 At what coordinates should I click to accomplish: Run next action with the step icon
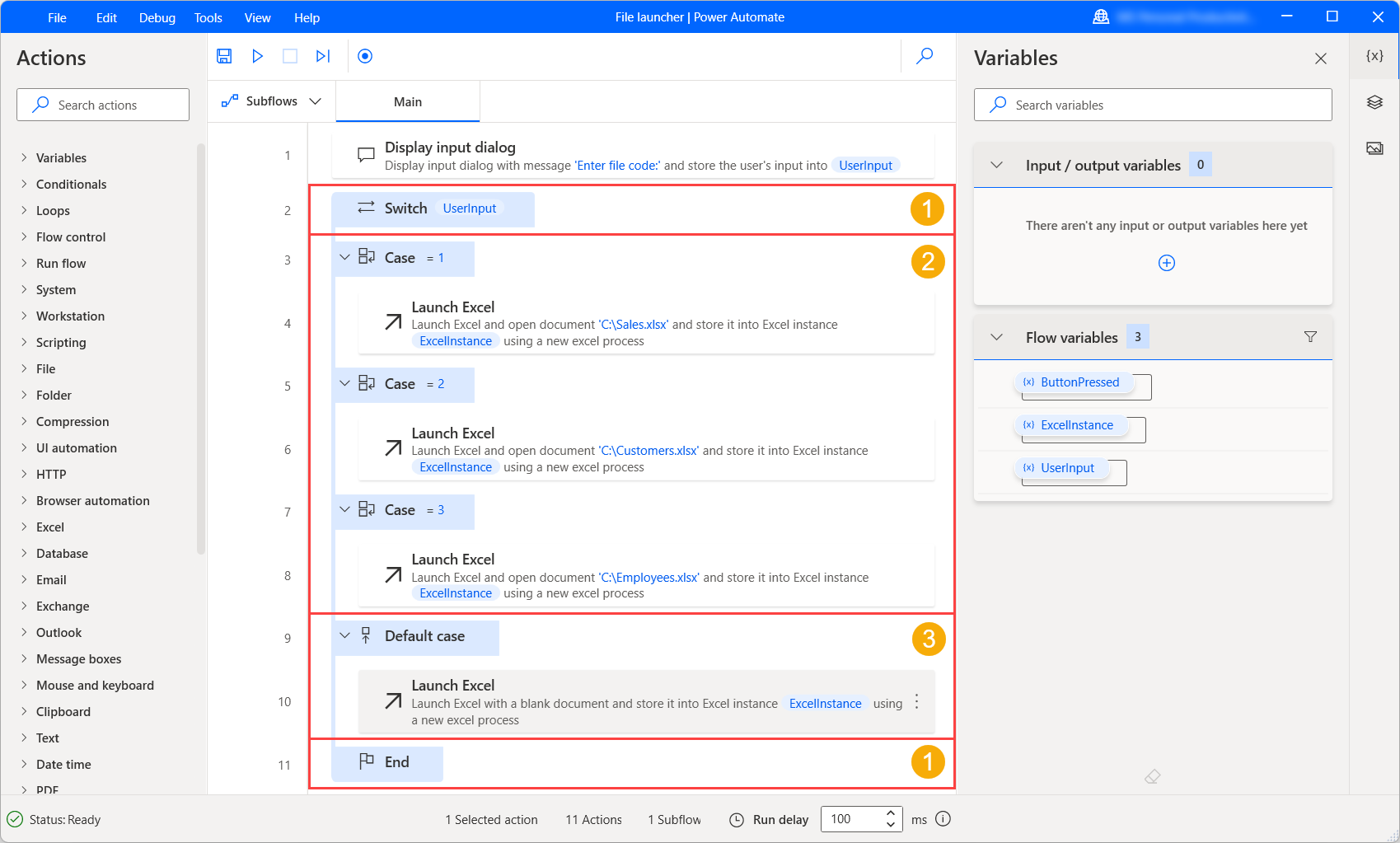click(x=323, y=56)
